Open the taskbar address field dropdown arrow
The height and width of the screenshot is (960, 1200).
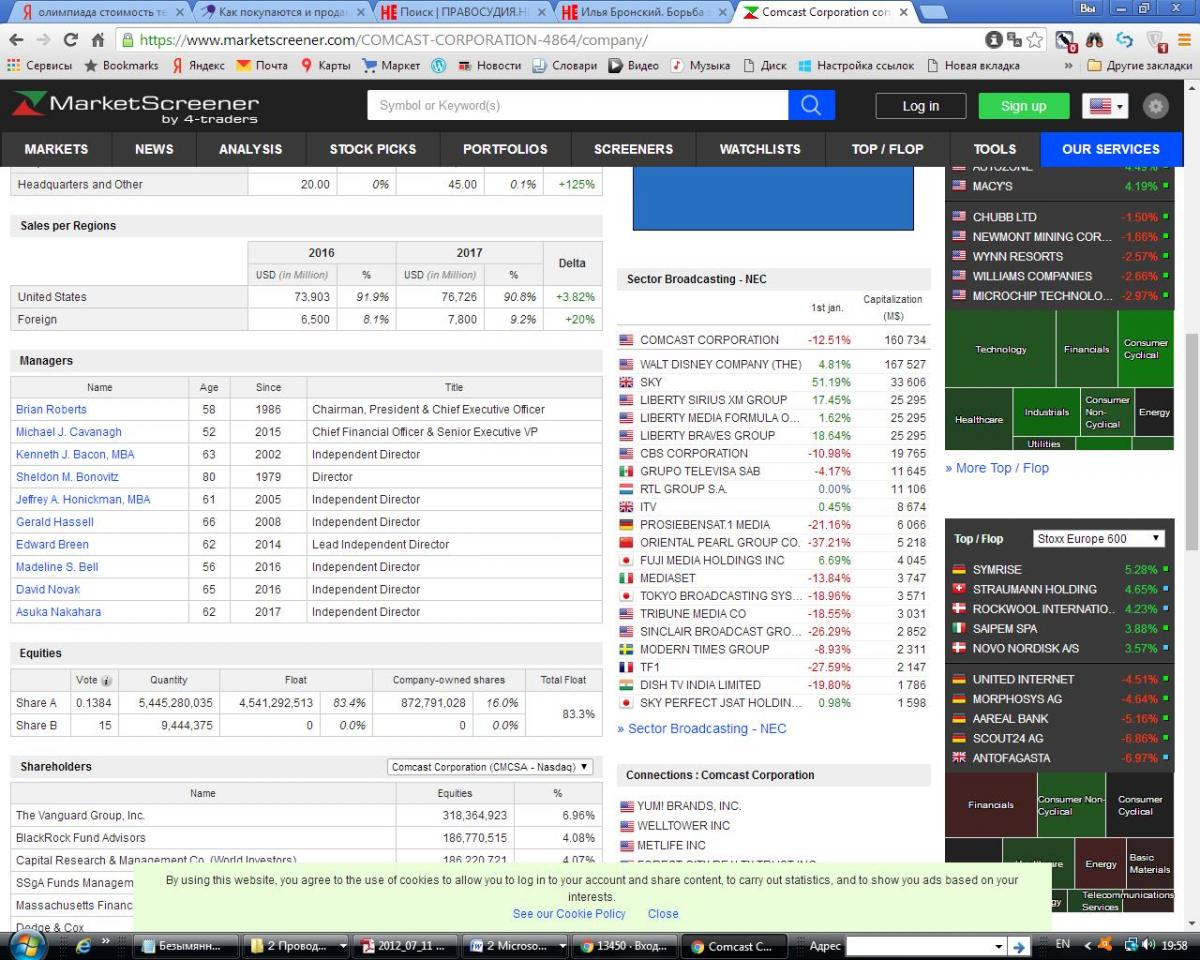[997, 946]
